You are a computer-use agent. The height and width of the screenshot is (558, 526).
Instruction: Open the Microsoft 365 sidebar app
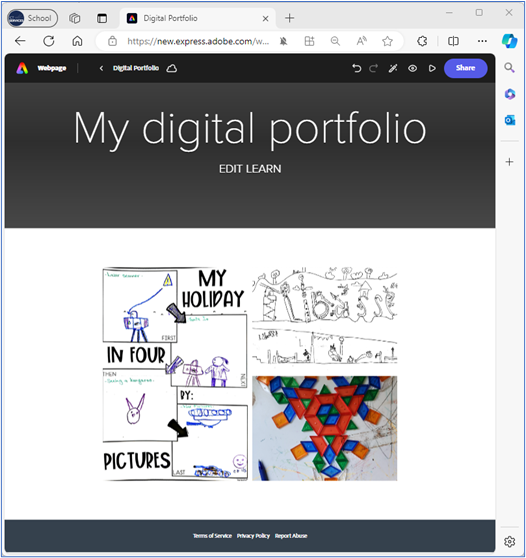(510, 94)
